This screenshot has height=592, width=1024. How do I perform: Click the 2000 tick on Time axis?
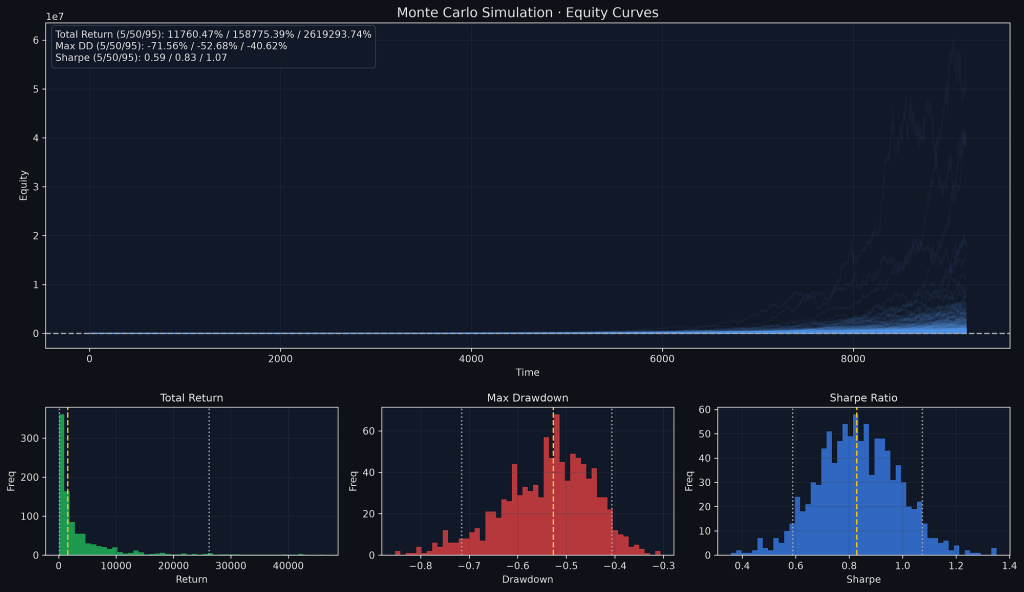280,359
